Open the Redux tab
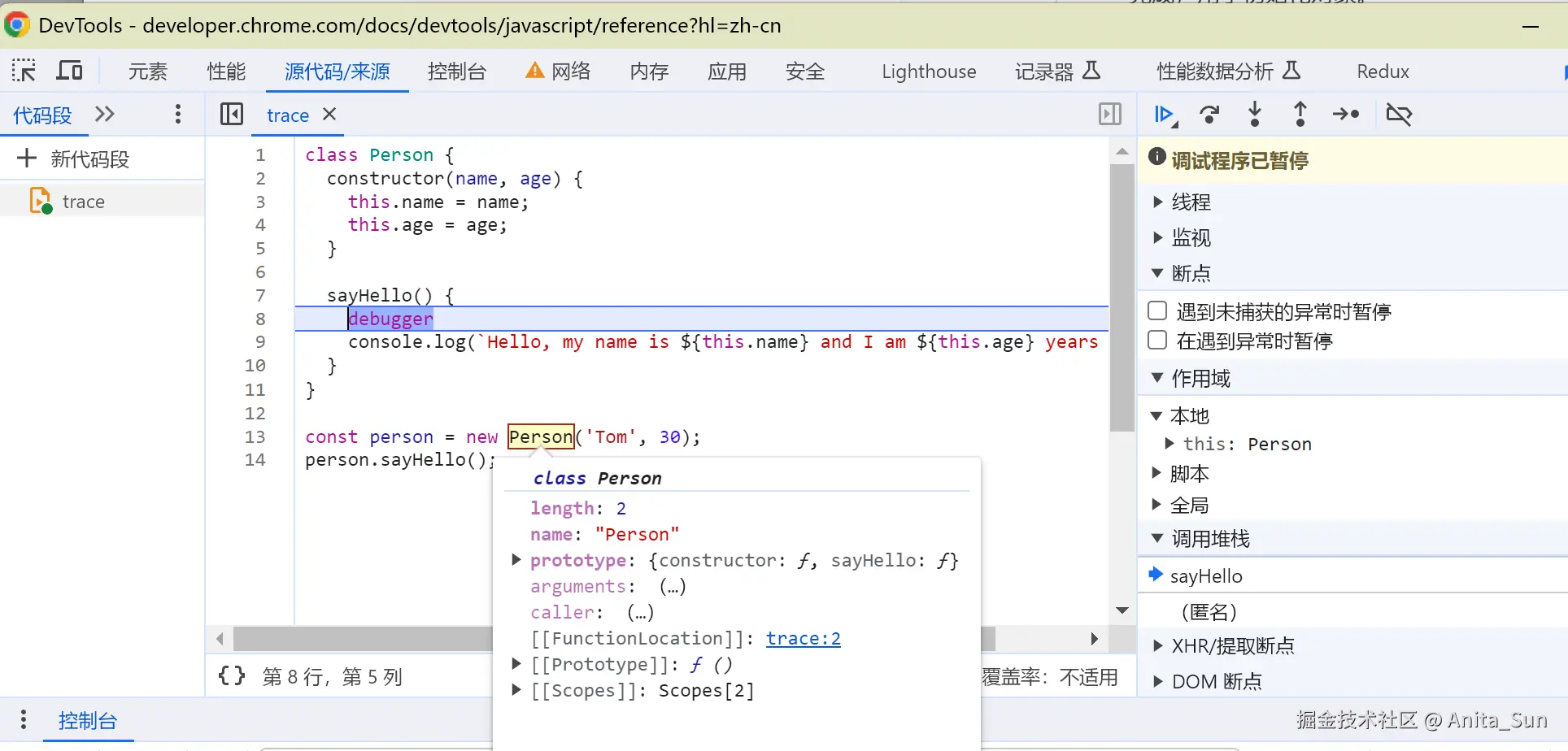The width and height of the screenshot is (1568, 751). click(x=1383, y=72)
